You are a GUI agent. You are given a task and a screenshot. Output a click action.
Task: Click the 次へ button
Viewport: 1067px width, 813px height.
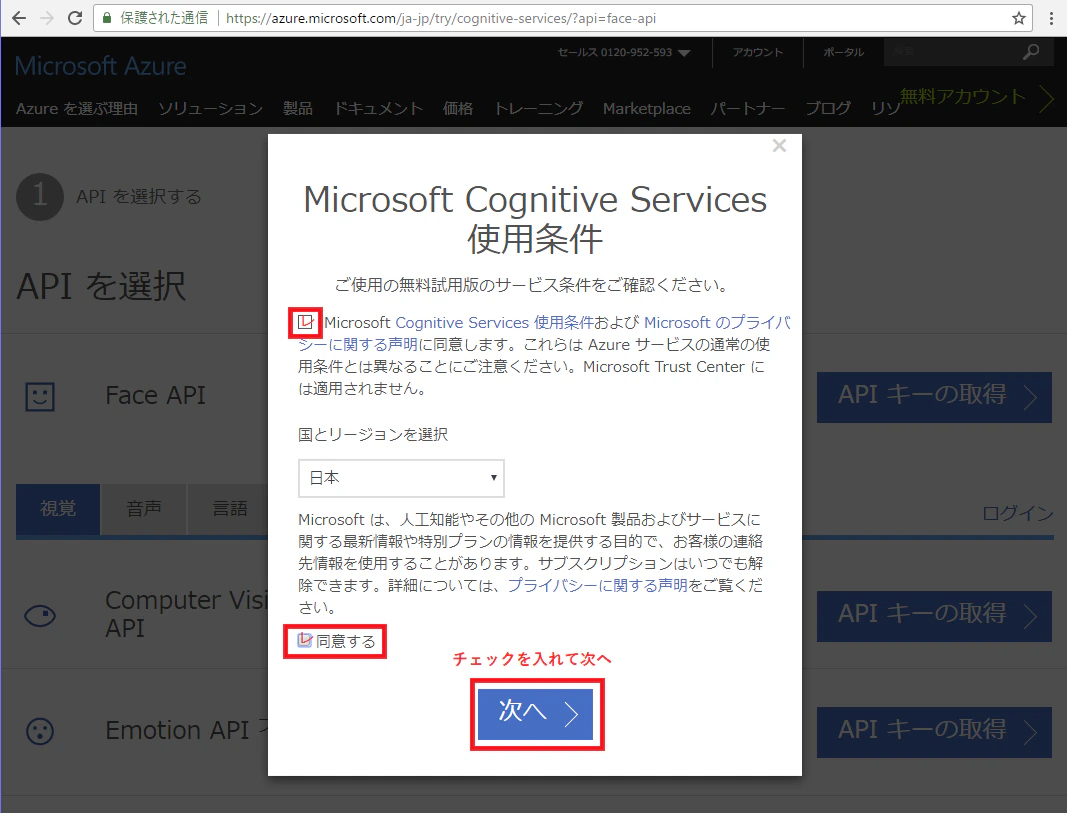[536, 714]
